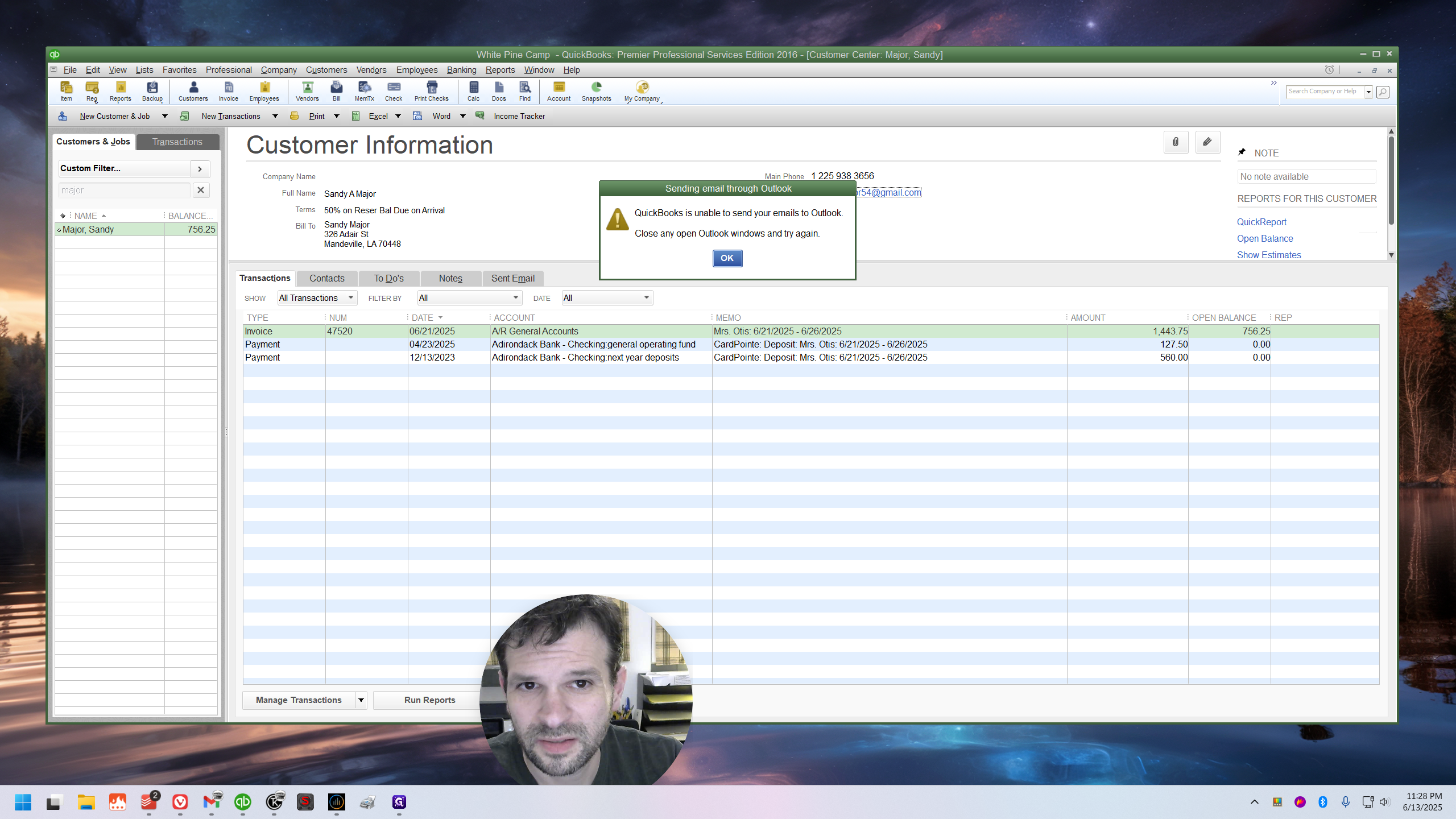Open the Reg register icon
Image resolution: width=1456 pixels, height=819 pixels.
[92, 91]
